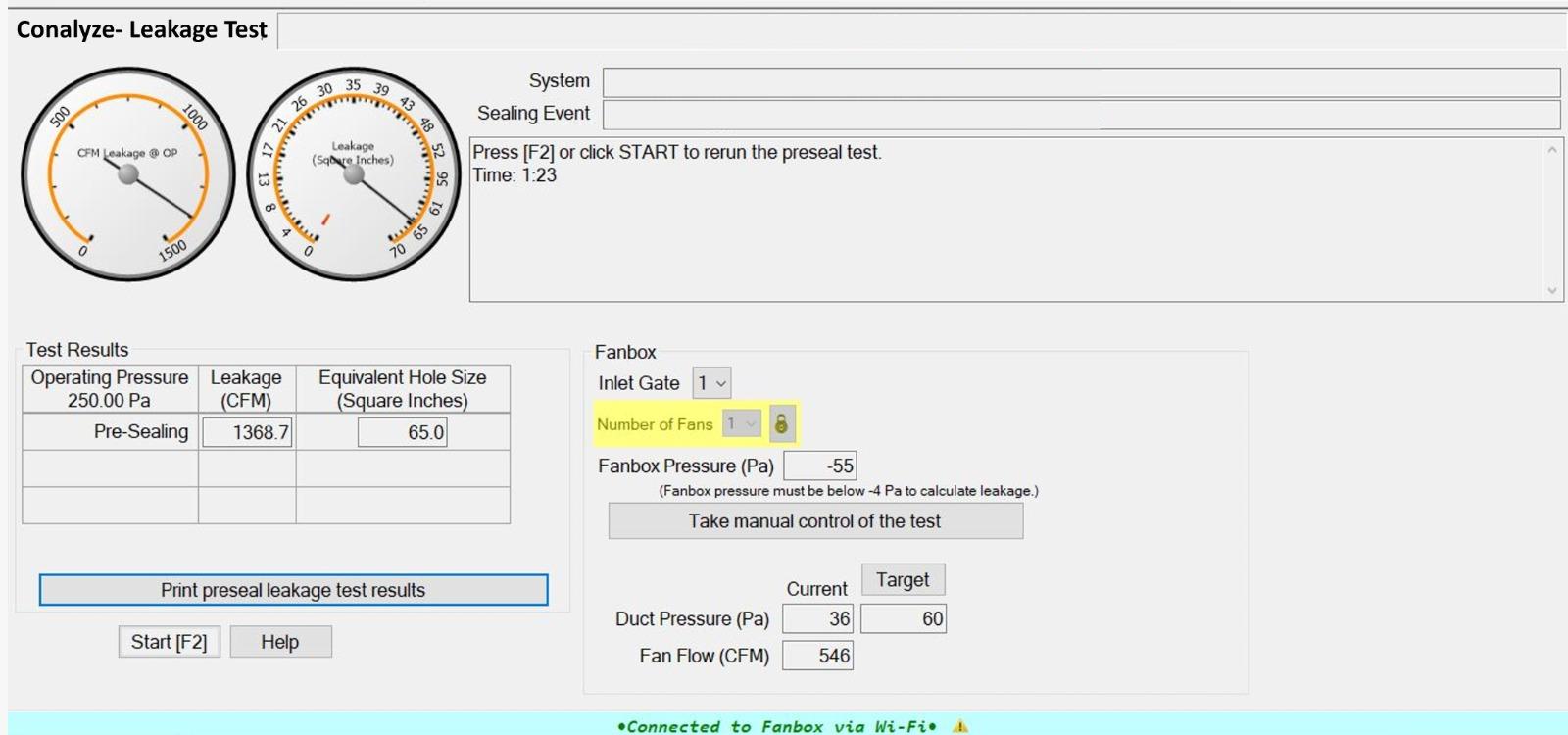
Task: Click the Wi-Fi warning triangle icon
Action: 960,726
